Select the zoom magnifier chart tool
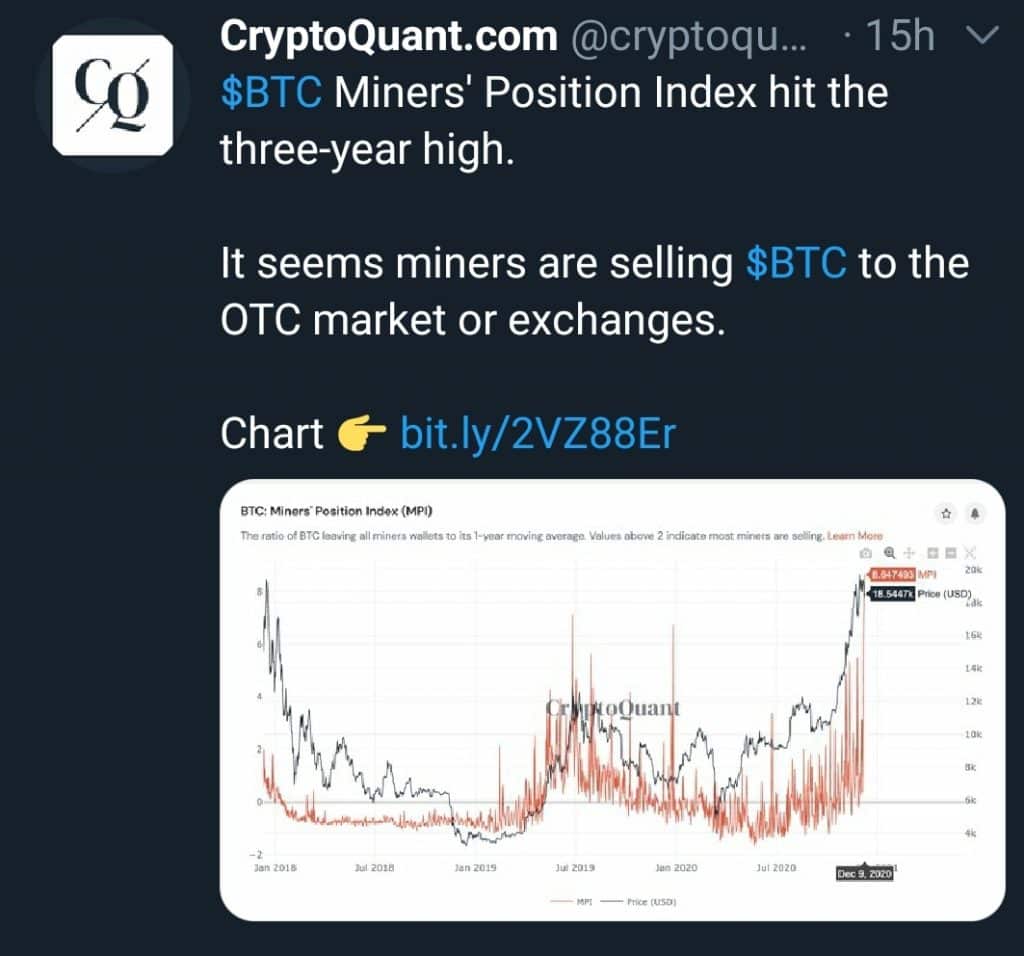 889,553
